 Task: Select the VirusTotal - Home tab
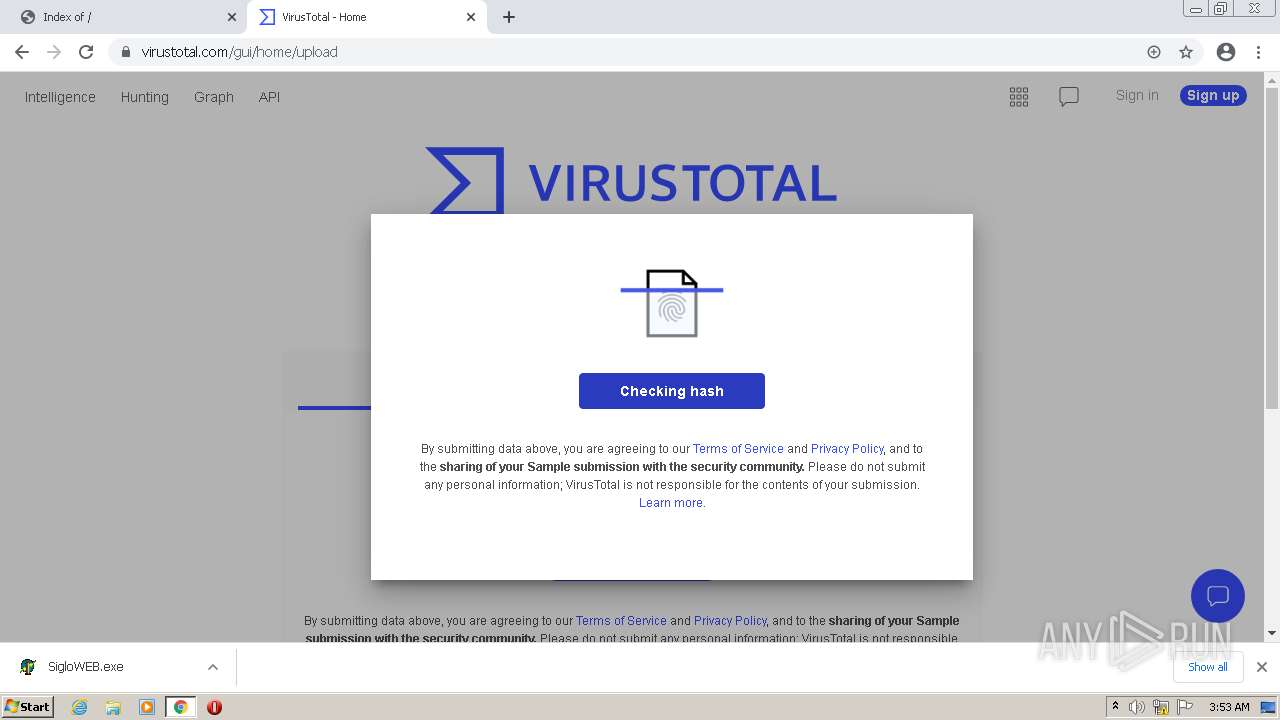pos(367,17)
